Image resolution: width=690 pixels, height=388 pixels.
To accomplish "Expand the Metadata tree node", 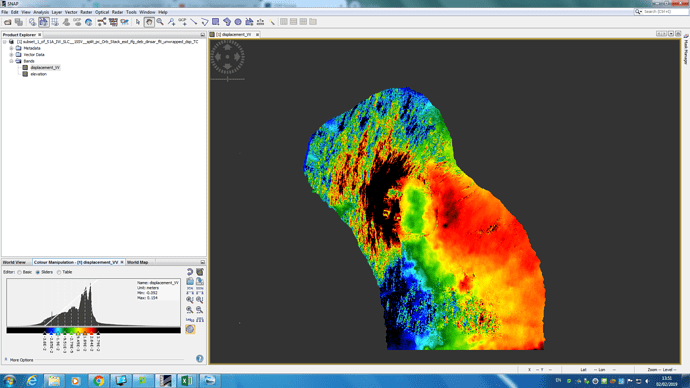I will tap(11, 48).
